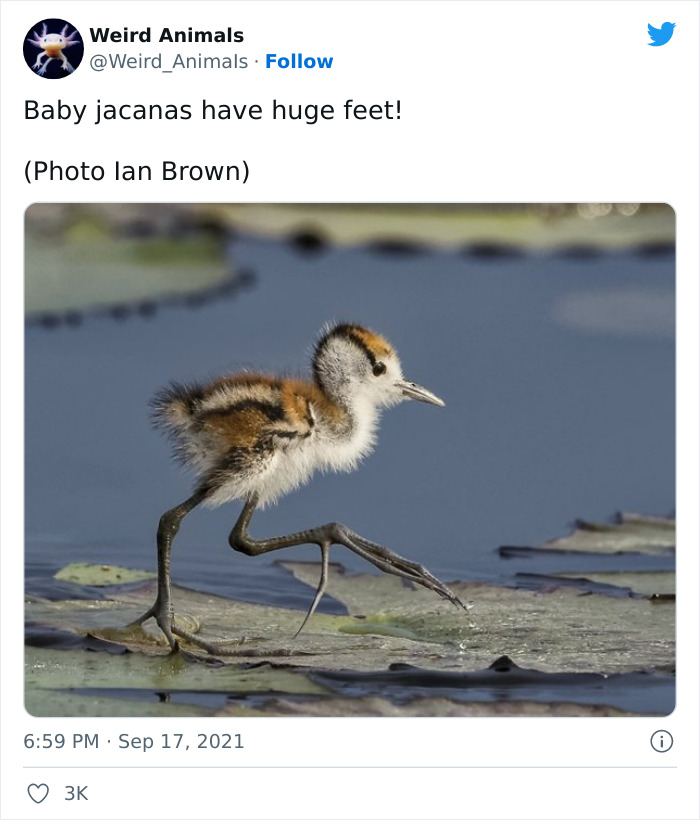The image size is (700, 820).
Task: Tap the Weird Animals profile picture
Action: [53, 45]
